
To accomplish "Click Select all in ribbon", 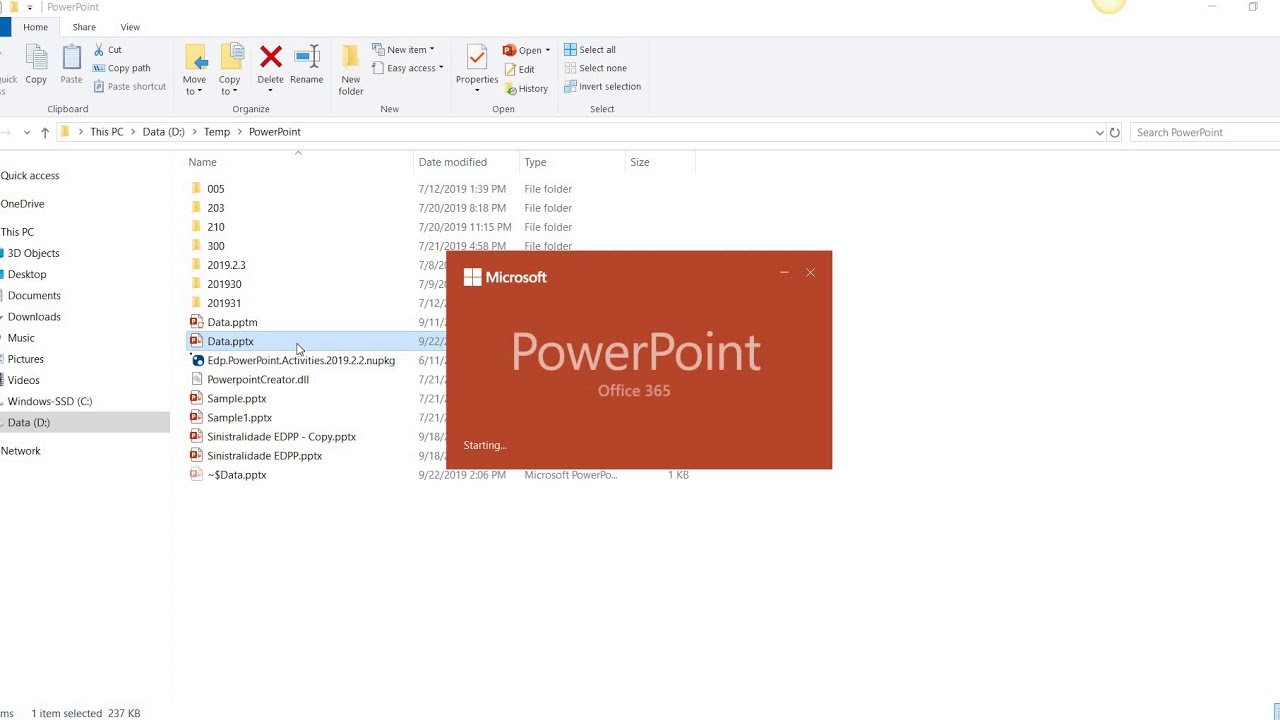I will 589,50.
